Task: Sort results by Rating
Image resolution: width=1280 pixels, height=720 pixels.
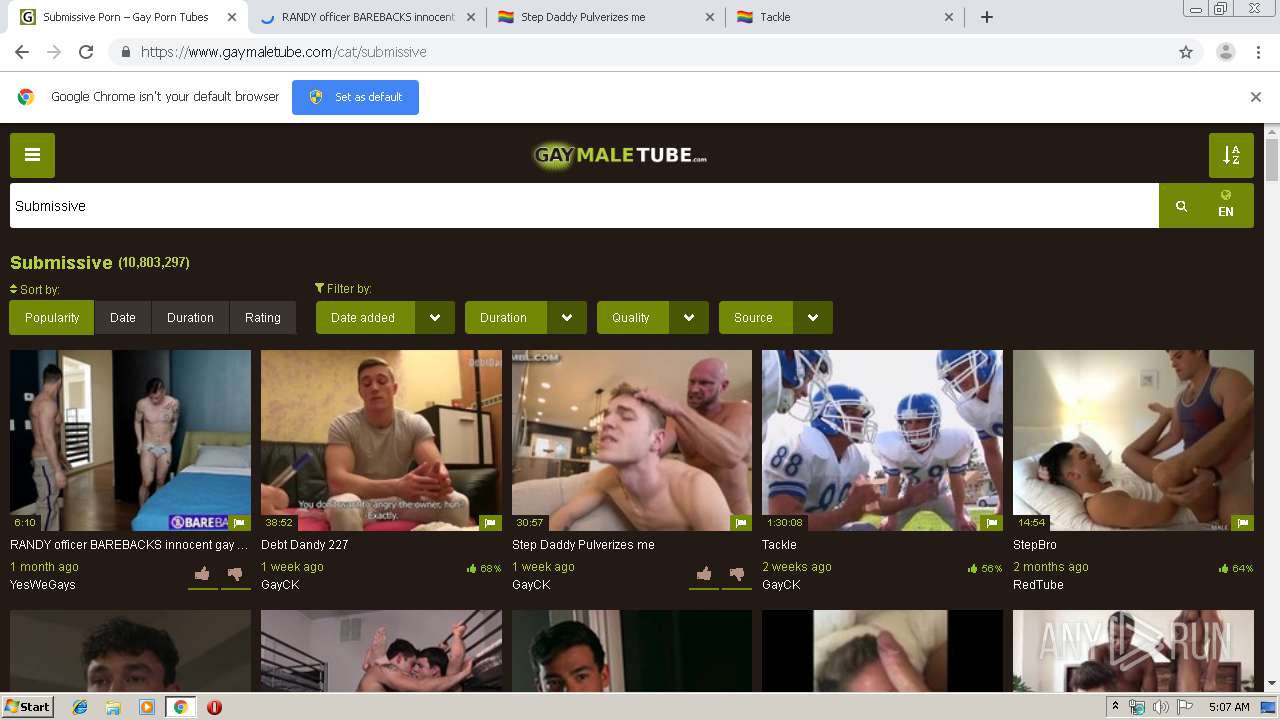Action: (x=263, y=318)
